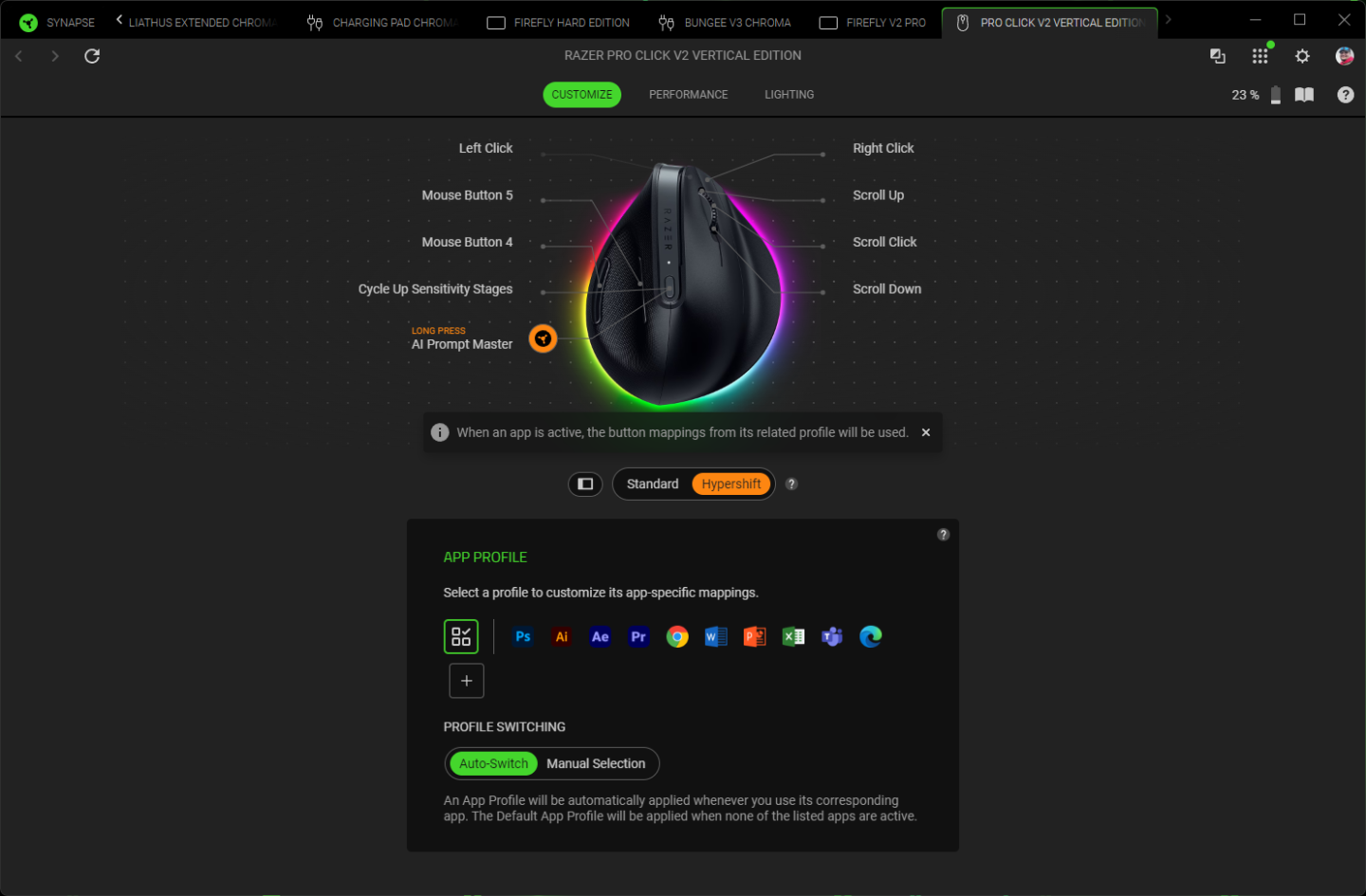Viewport: 1366px width, 896px height.
Task: Select the Photoshop app profile
Action: 523,637
